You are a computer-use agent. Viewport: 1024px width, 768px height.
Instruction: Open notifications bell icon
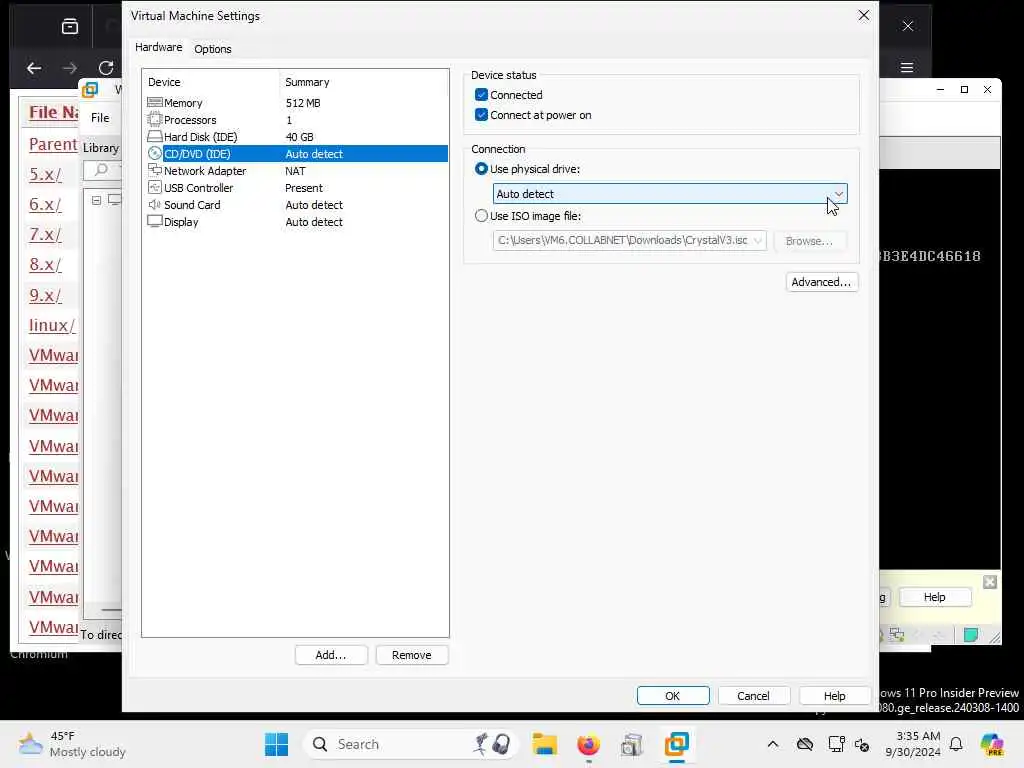tap(956, 744)
